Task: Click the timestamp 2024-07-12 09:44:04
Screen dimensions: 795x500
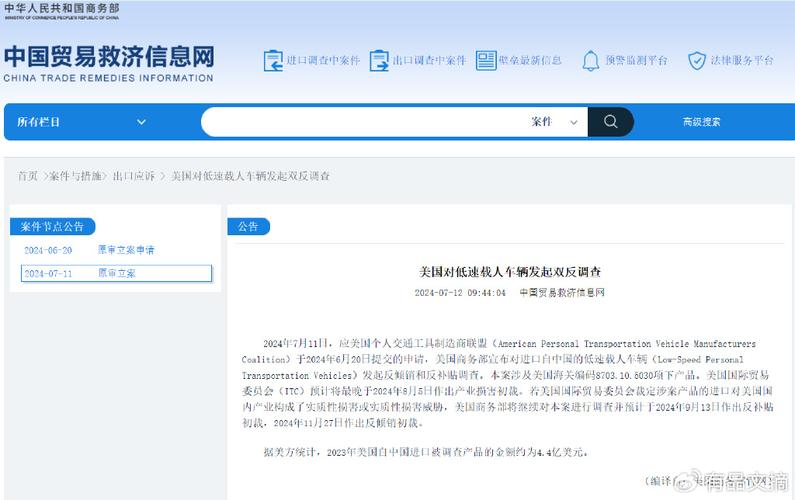Action: click(x=460, y=293)
